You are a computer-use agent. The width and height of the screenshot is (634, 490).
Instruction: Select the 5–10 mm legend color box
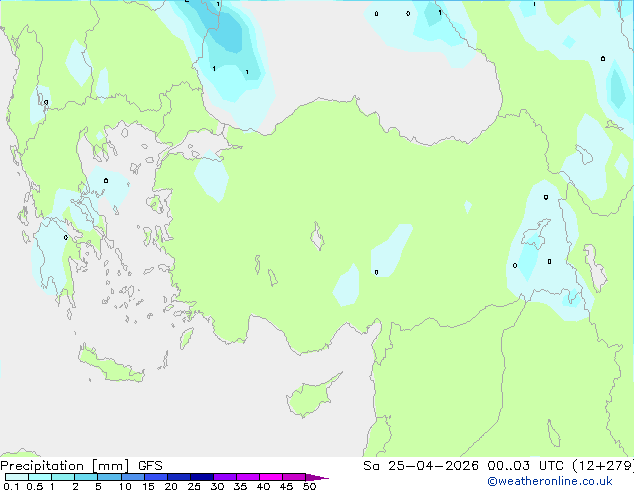click(109, 477)
